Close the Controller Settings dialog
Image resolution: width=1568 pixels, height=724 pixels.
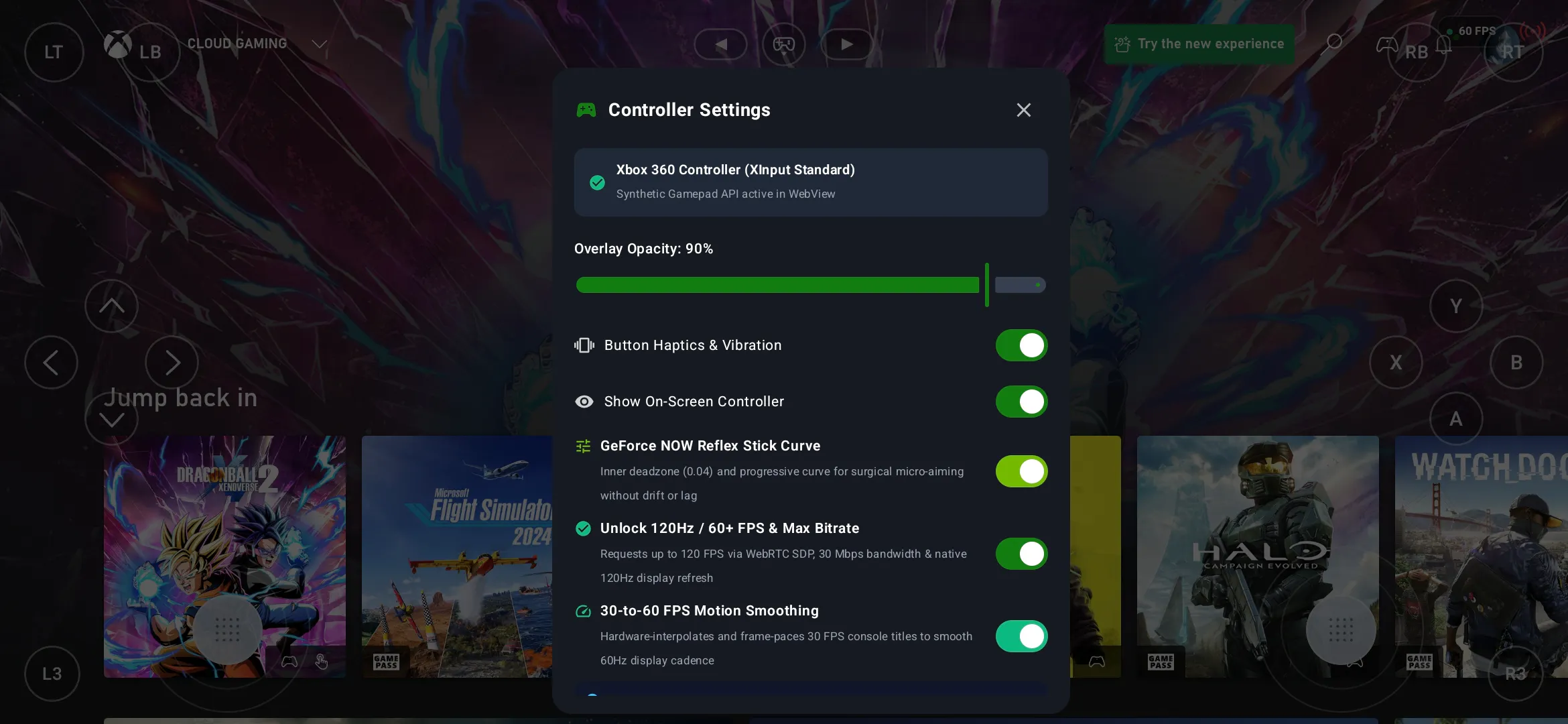click(1023, 110)
